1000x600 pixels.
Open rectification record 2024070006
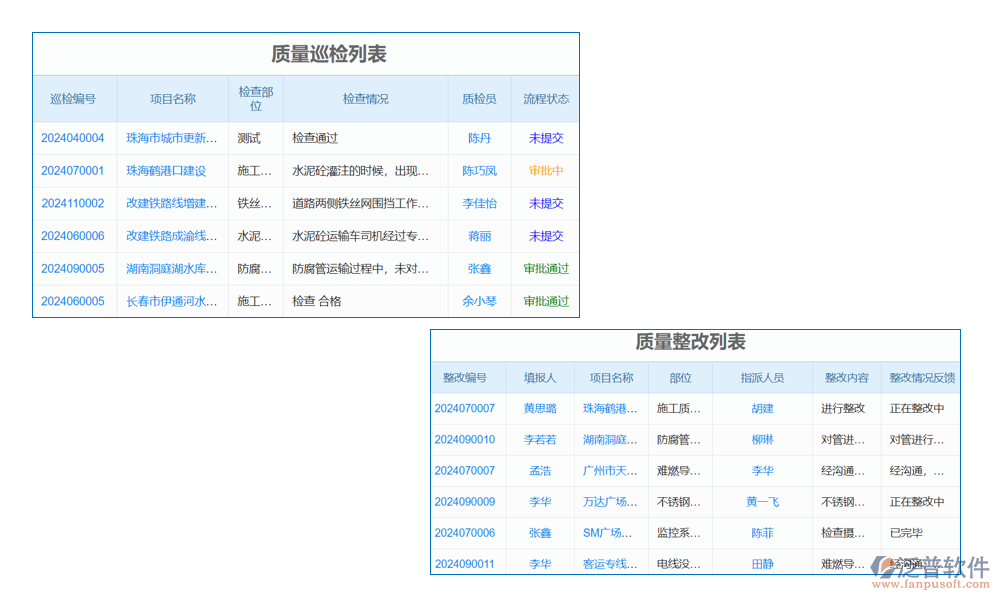point(464,533)
